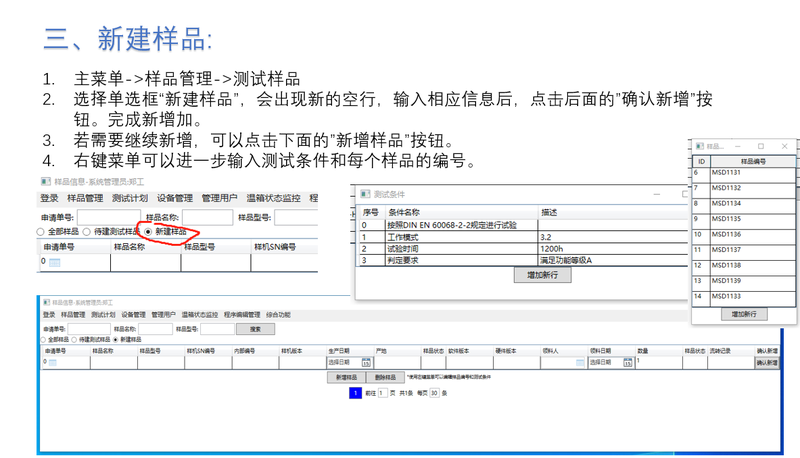Click the DIN EN 60068-2-2 condition cell
Viewport: 800px width, 458px height.
461,225
